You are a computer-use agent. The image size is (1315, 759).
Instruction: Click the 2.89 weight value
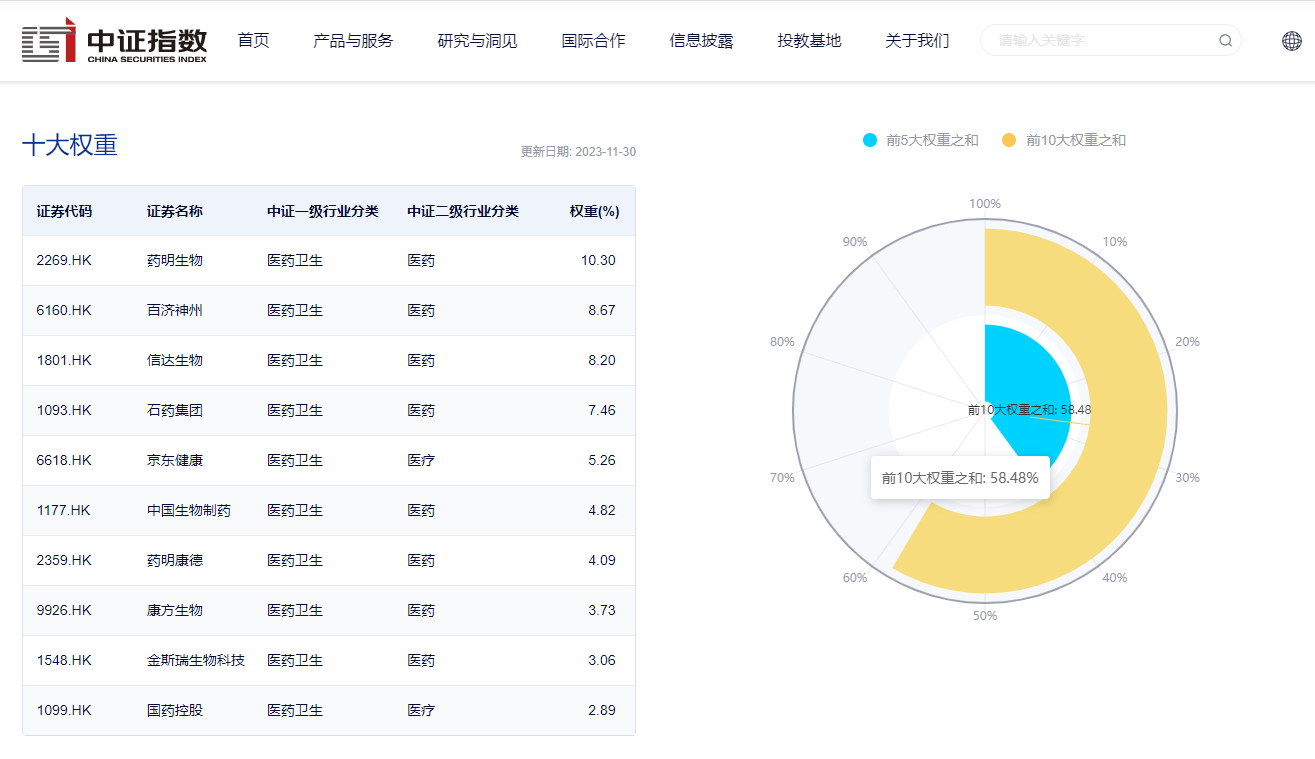pyautogui.click(x=602, y=710)
